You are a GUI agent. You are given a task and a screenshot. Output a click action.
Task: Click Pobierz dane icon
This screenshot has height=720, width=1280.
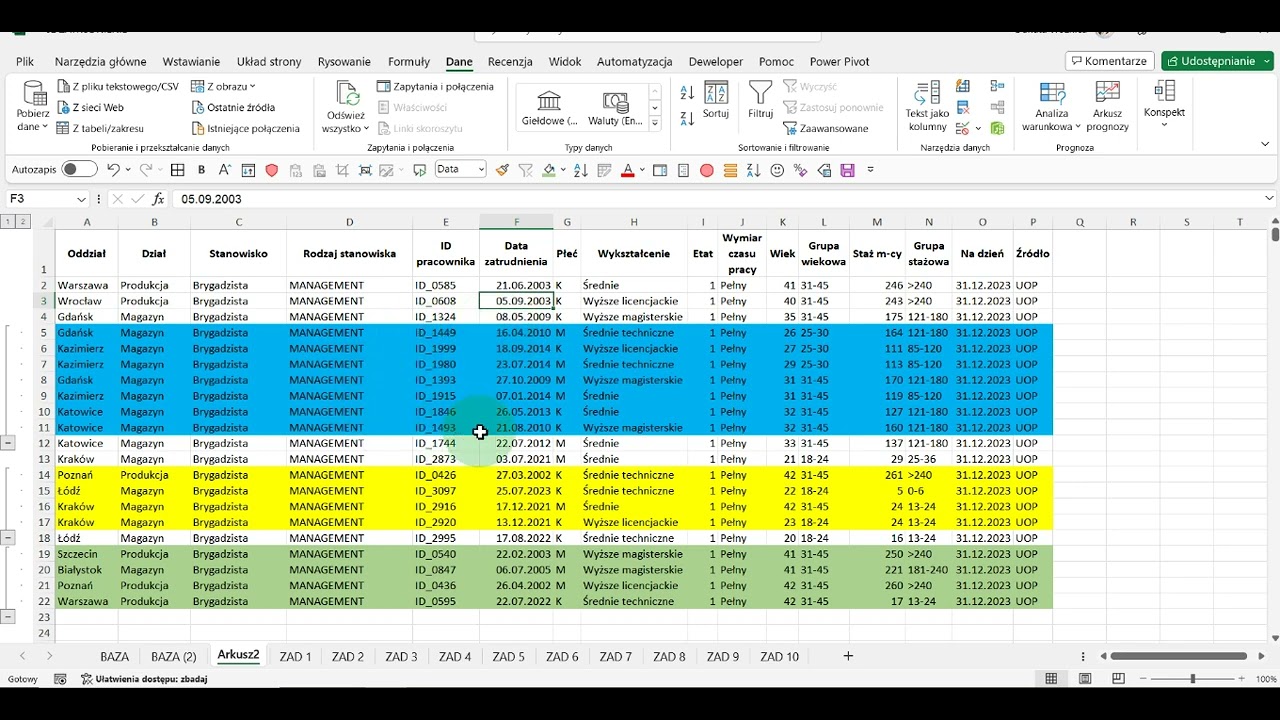[34, 93]
